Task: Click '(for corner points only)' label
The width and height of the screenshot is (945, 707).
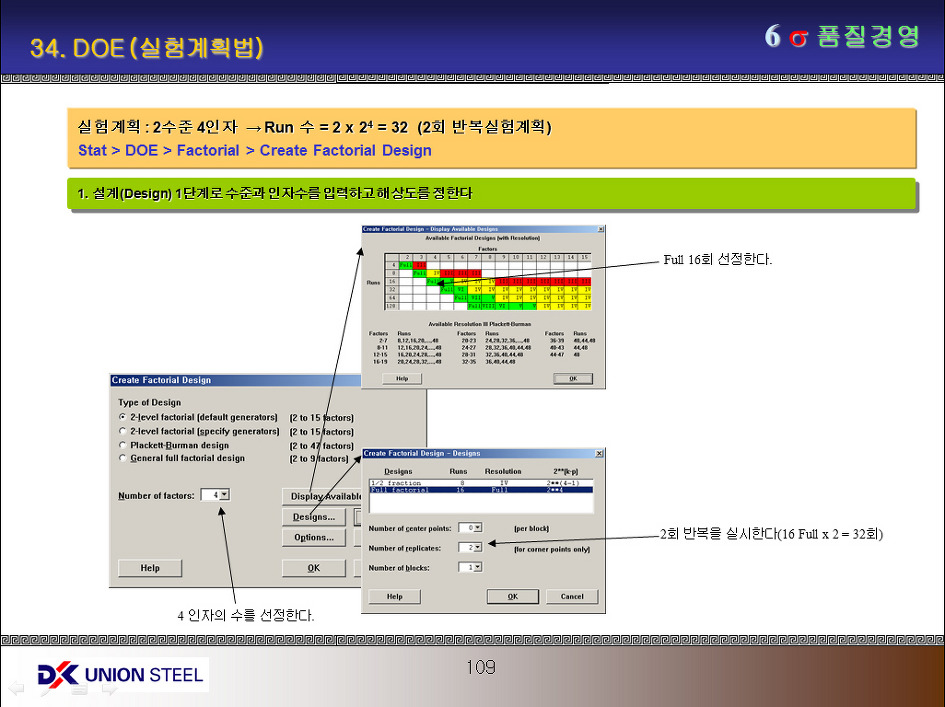Action: [x=552, y=549]
